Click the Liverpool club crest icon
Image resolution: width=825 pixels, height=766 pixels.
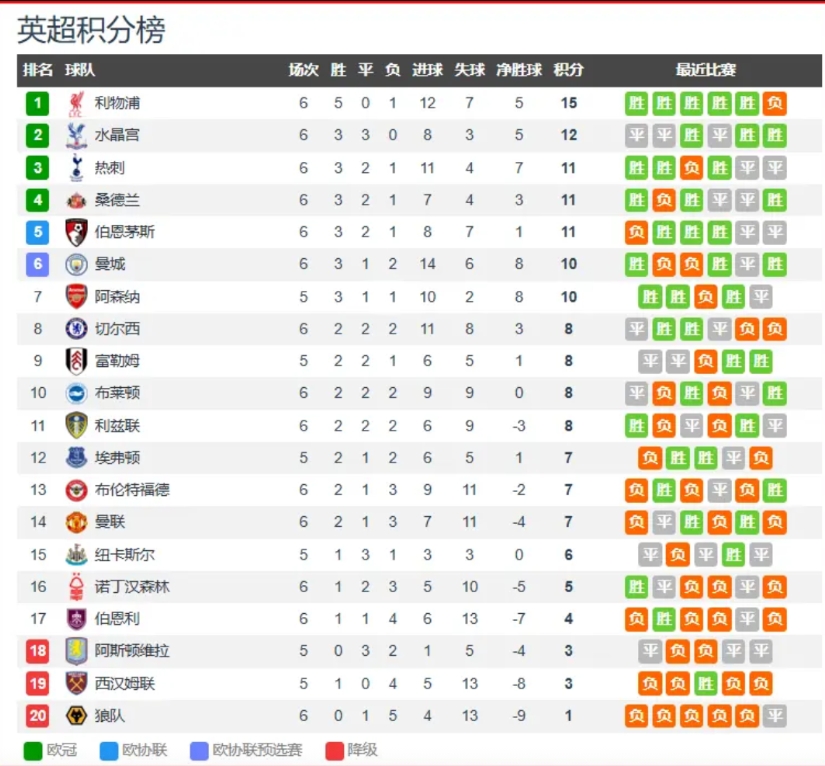click(x=76, y=103)
